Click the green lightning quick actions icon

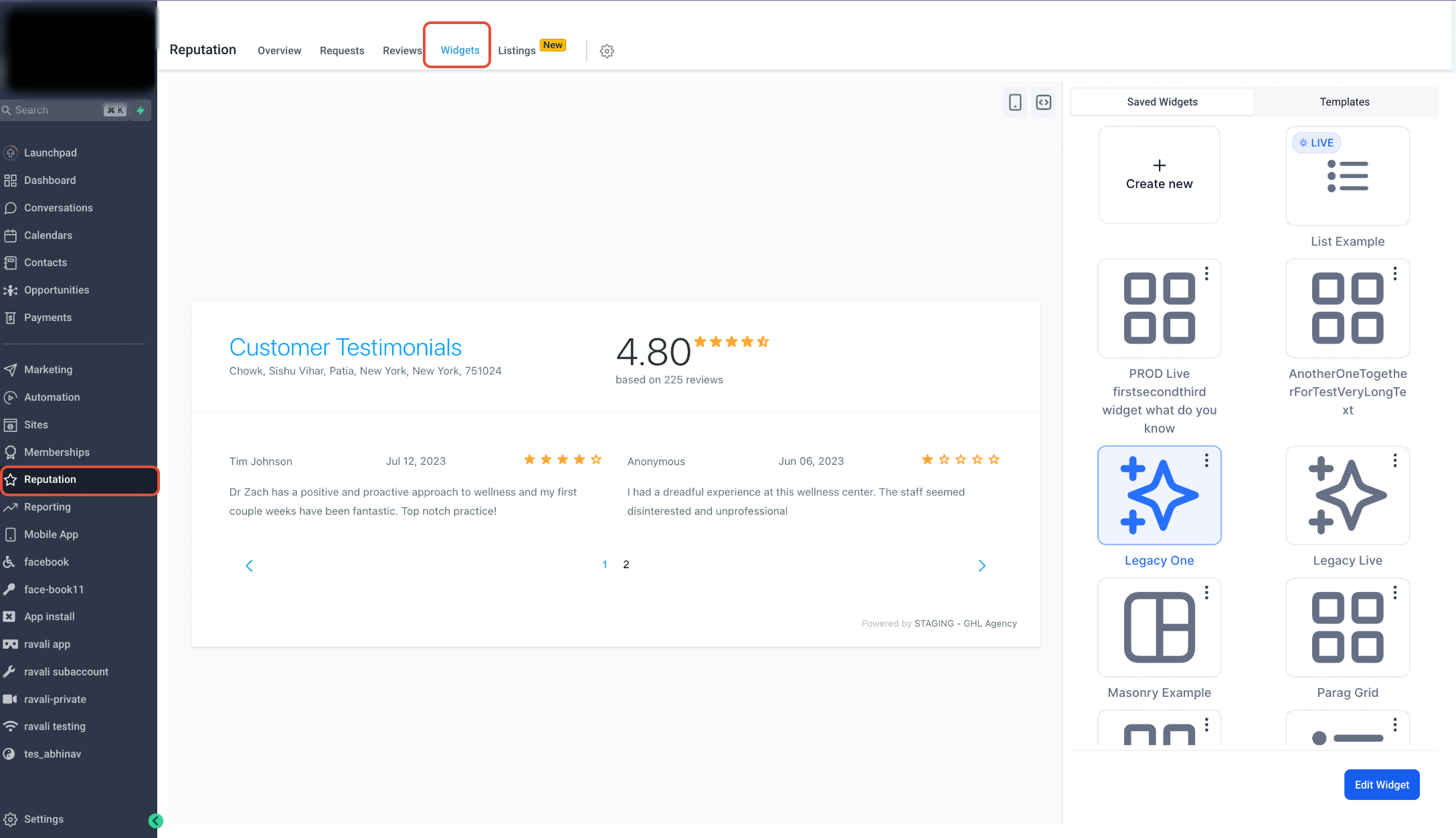click(141, 110)
